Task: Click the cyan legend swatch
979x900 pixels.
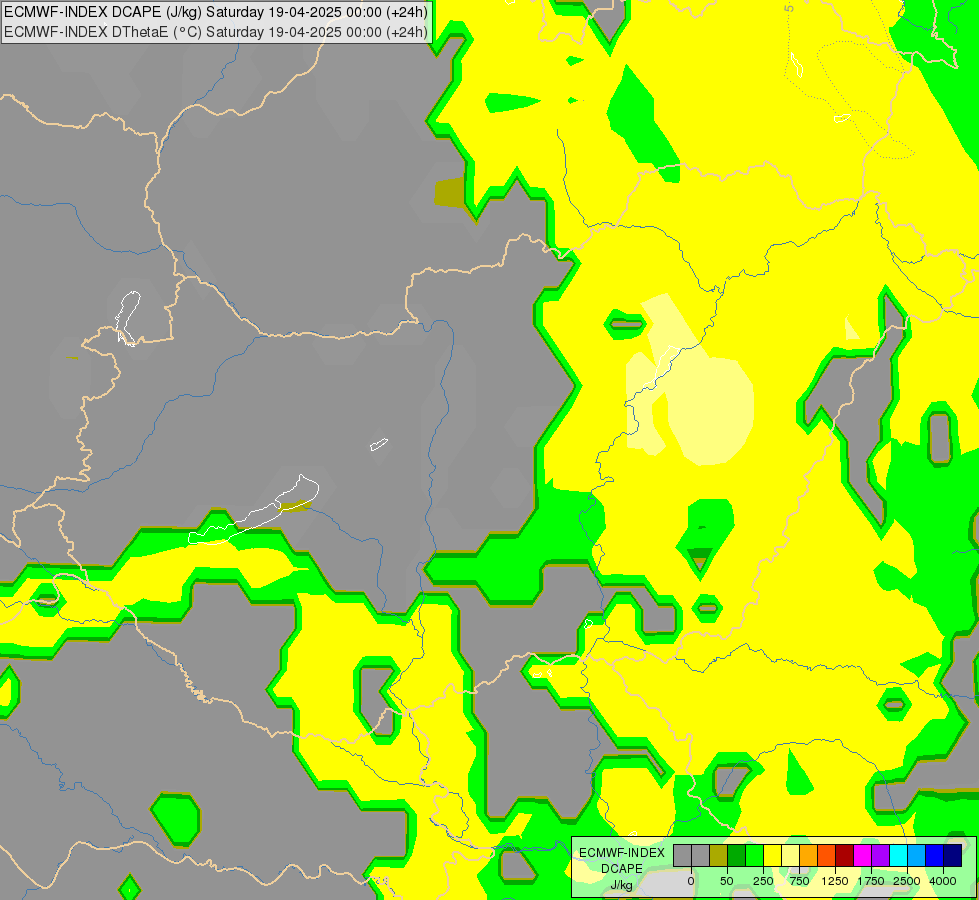Action: [898, 855]
